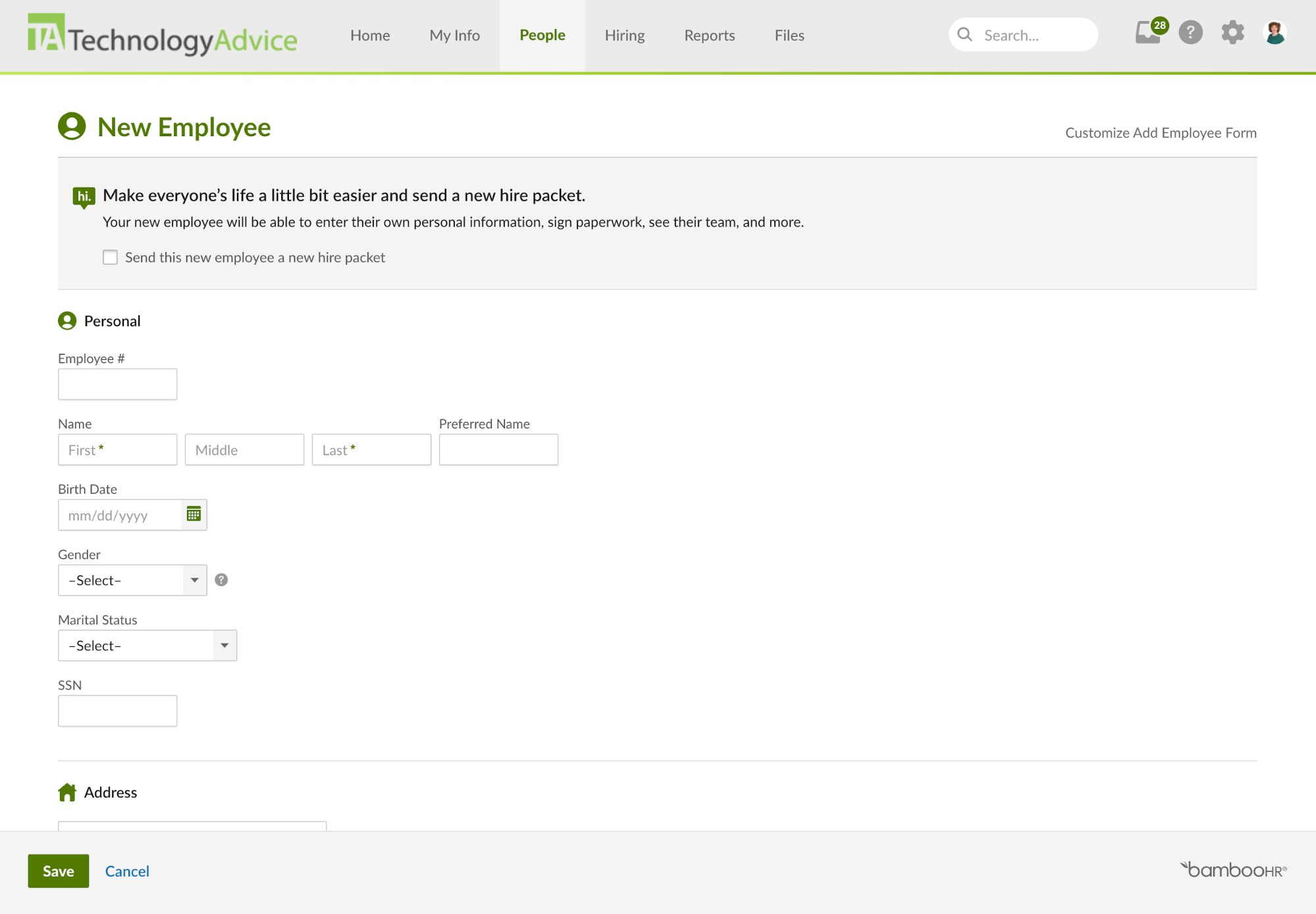Expand the Gender select dropdown
The height and width of the screenshot is (914, 1316).
[132, 580]
